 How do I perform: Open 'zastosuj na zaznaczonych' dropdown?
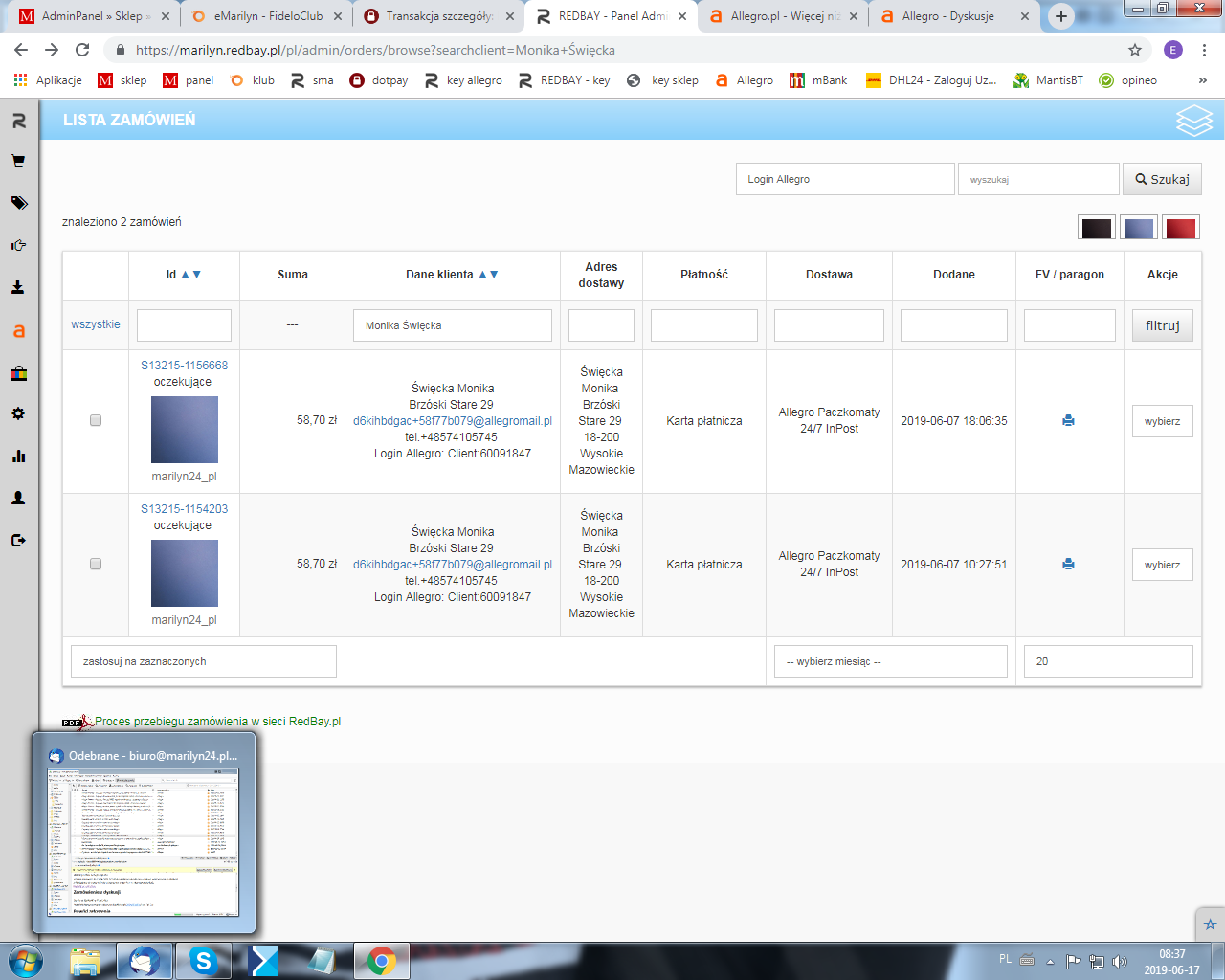[203, 661]
